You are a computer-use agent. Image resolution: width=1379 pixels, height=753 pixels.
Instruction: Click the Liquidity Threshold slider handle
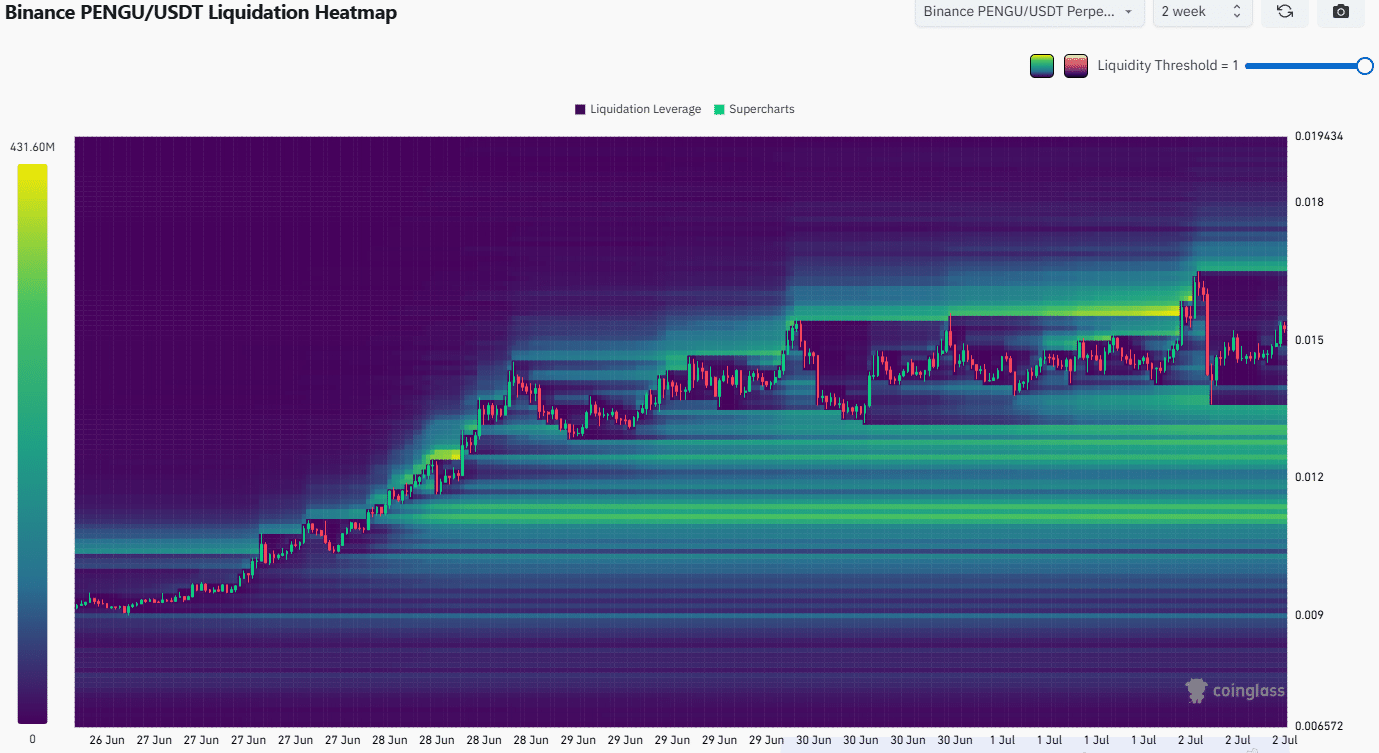click(x=1364, y=66)
